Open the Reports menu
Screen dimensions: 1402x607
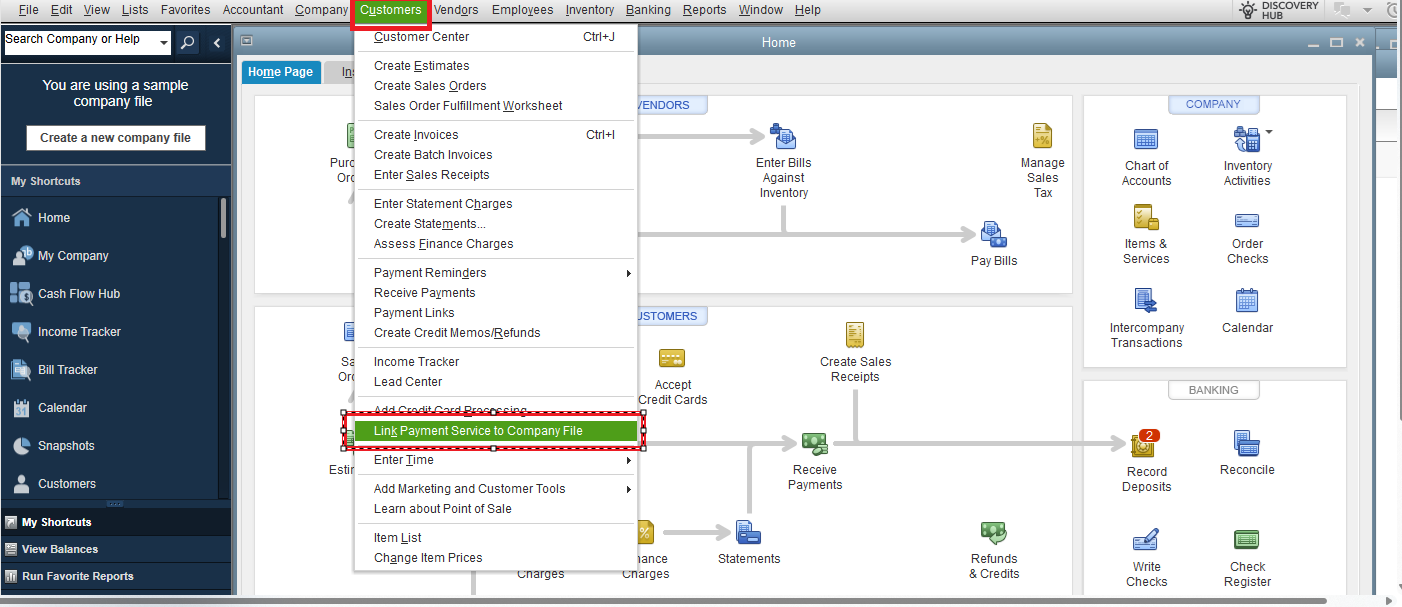(x=705, y=10)
